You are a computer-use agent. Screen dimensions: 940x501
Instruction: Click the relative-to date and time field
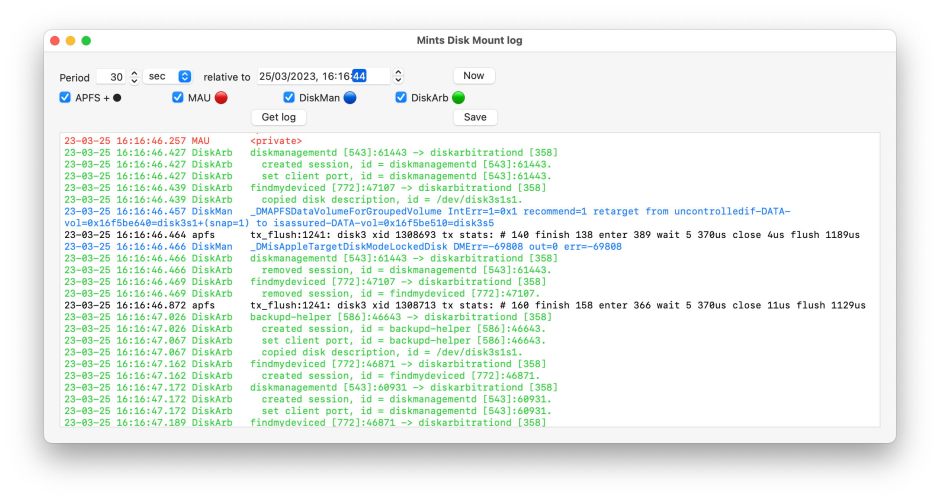pos(312,76)
